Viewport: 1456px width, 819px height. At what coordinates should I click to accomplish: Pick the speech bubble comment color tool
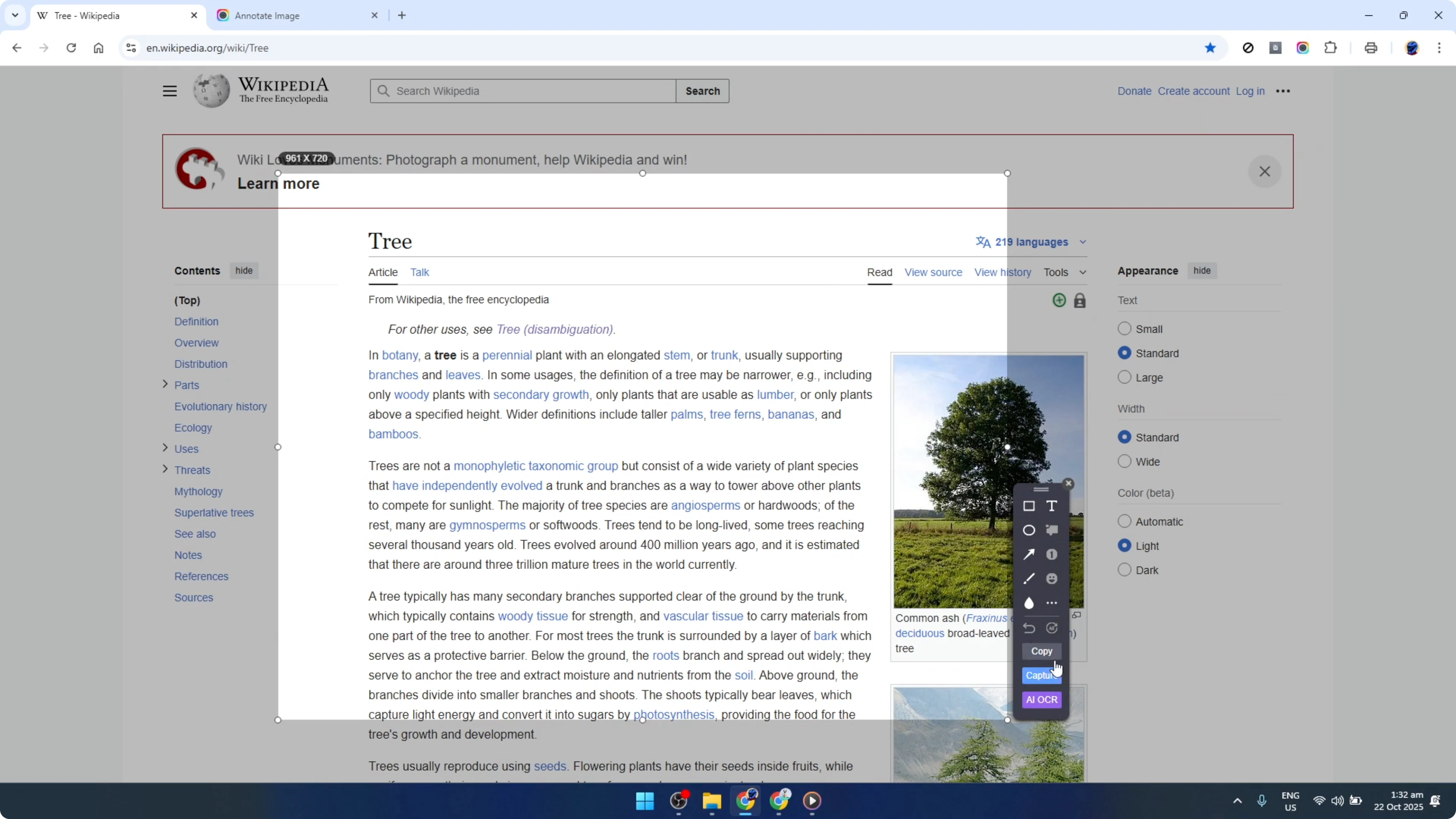tap(1052, 530)
